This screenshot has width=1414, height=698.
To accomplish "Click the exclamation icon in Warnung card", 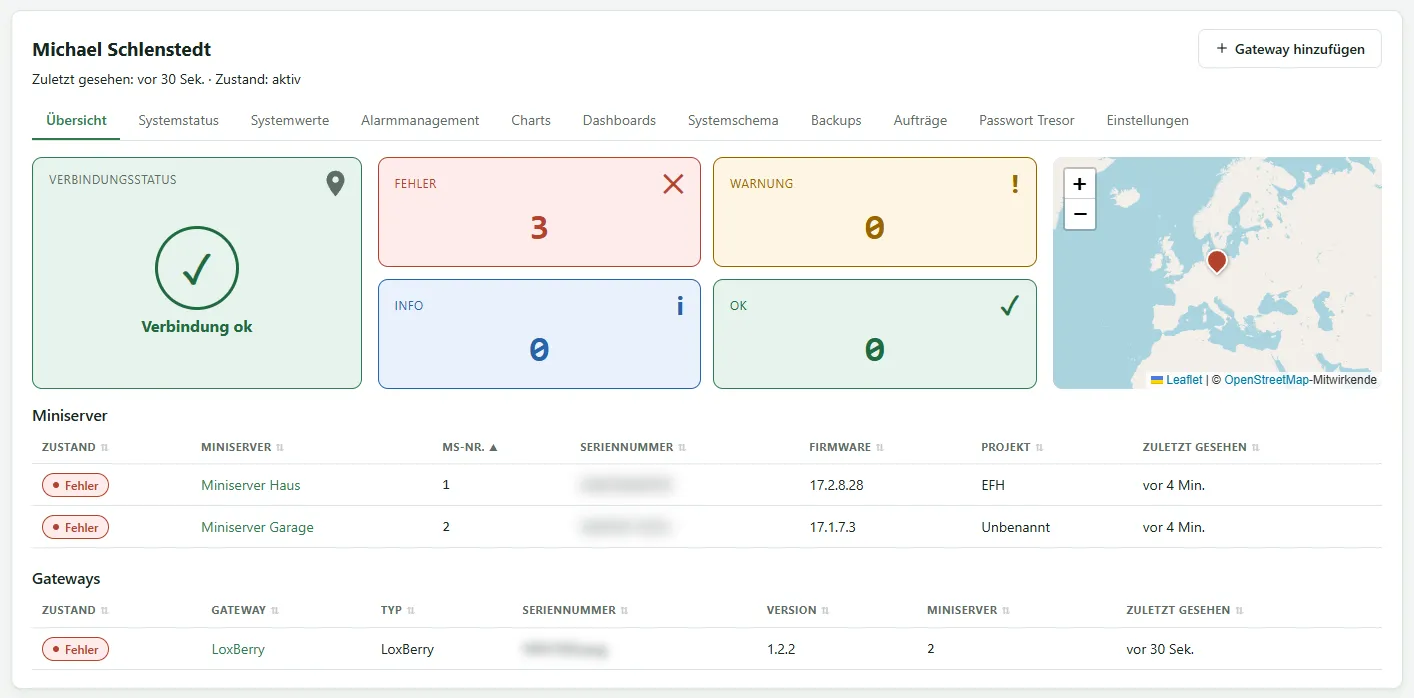I will [x=1015, y=183].
